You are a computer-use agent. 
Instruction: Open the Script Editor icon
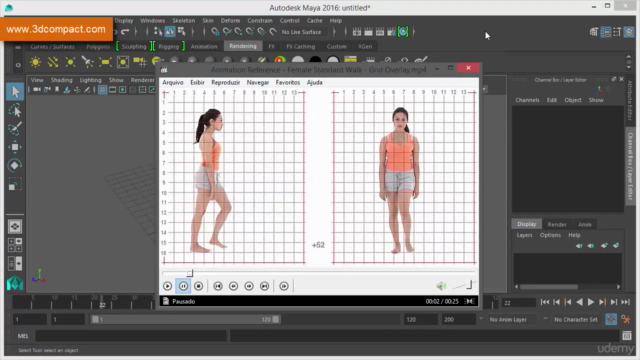[x=627, y=336]
